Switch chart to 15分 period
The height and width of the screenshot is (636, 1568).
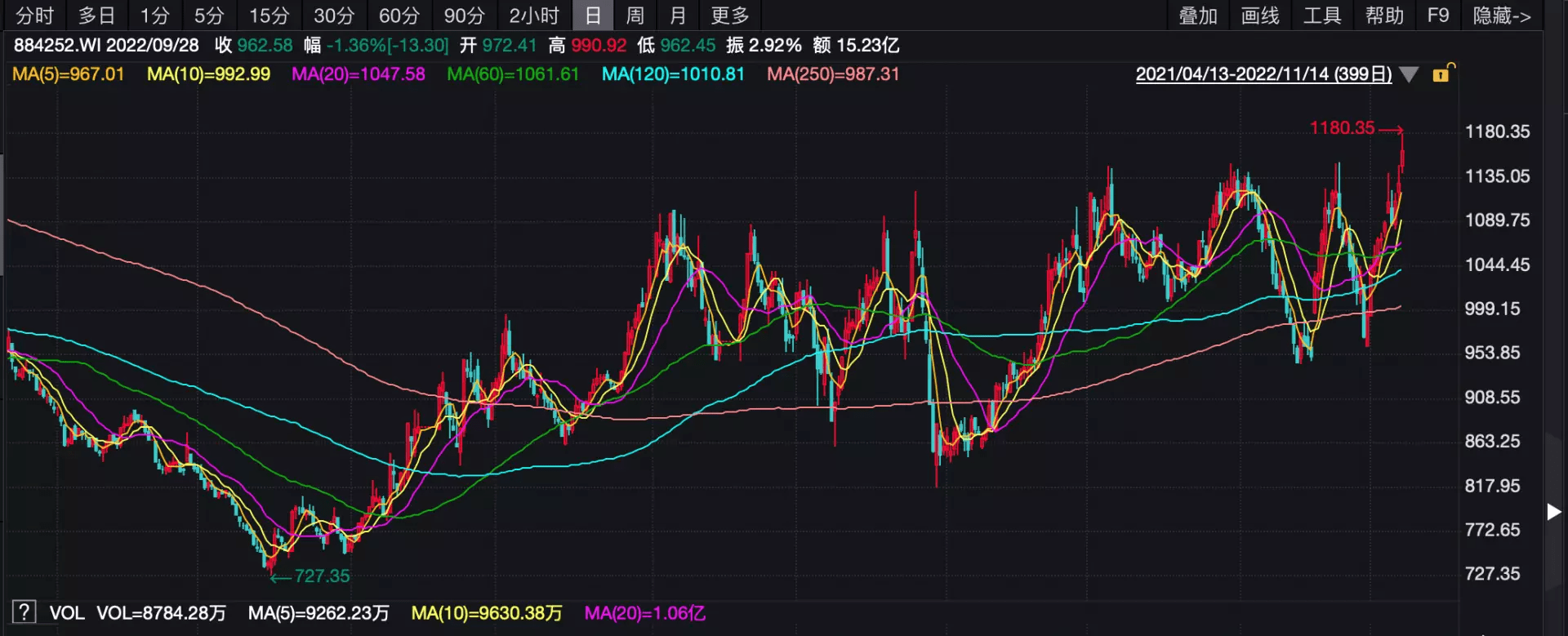point(269,16)
